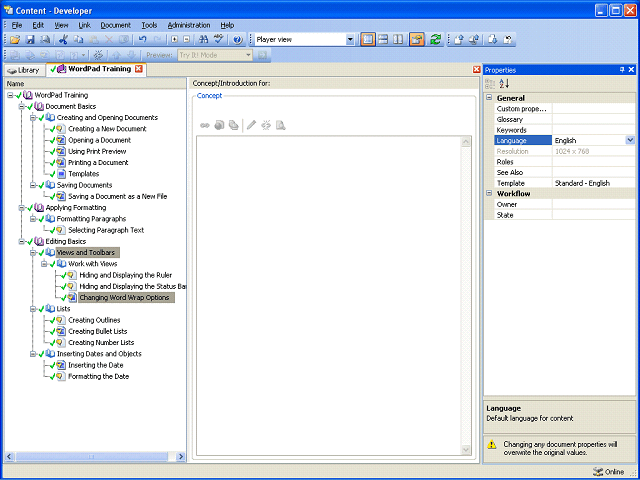The width and height of the screenshot is (640, 480).
Task: Click the Concept text area's scroll down arrow
Action: pos(465,449)
